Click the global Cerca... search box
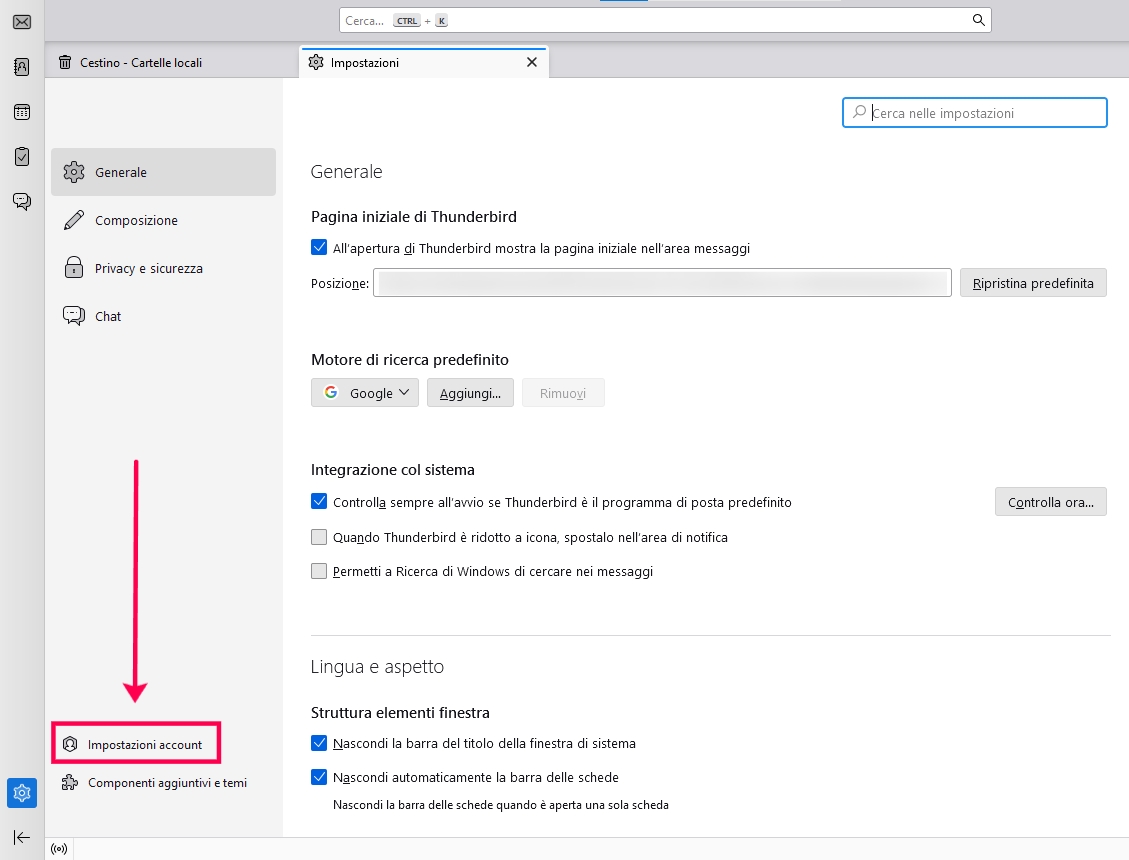Viewport: 1129px width, 860px height. (665, 20)
